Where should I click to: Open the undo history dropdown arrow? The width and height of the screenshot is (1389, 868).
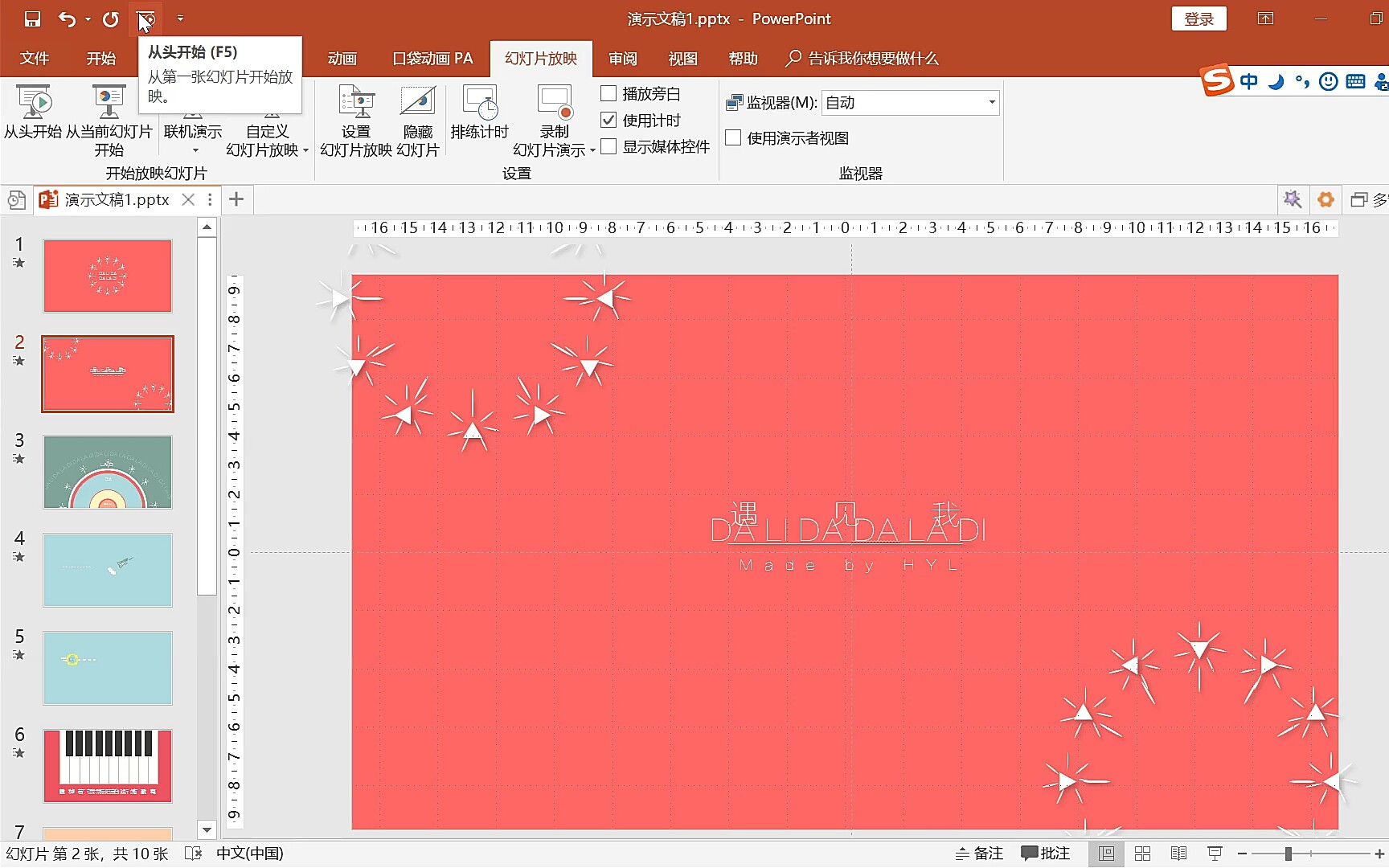pyautogui.click(x=88, y=18)
